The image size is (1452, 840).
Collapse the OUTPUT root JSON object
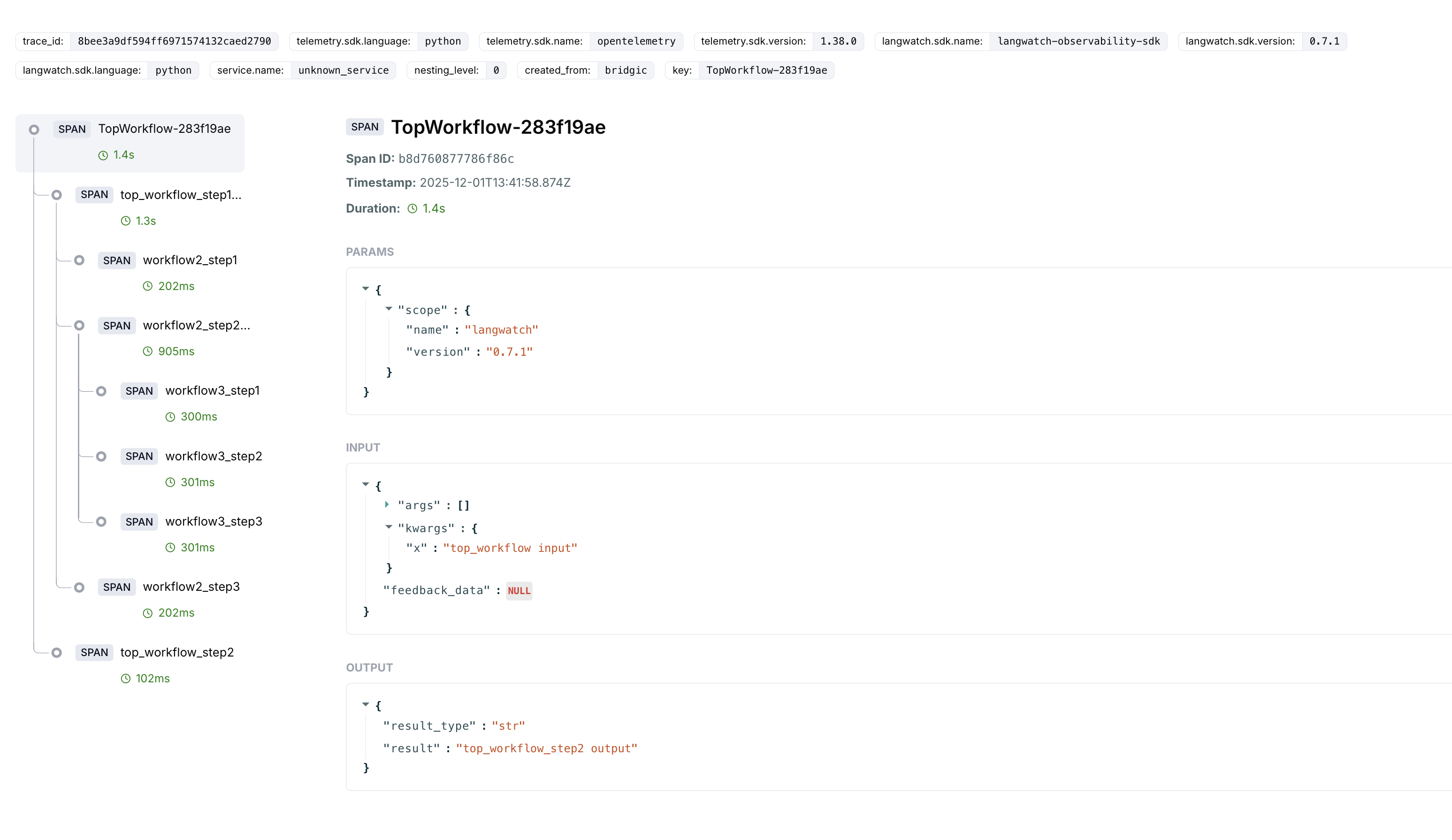click(365, 704)
